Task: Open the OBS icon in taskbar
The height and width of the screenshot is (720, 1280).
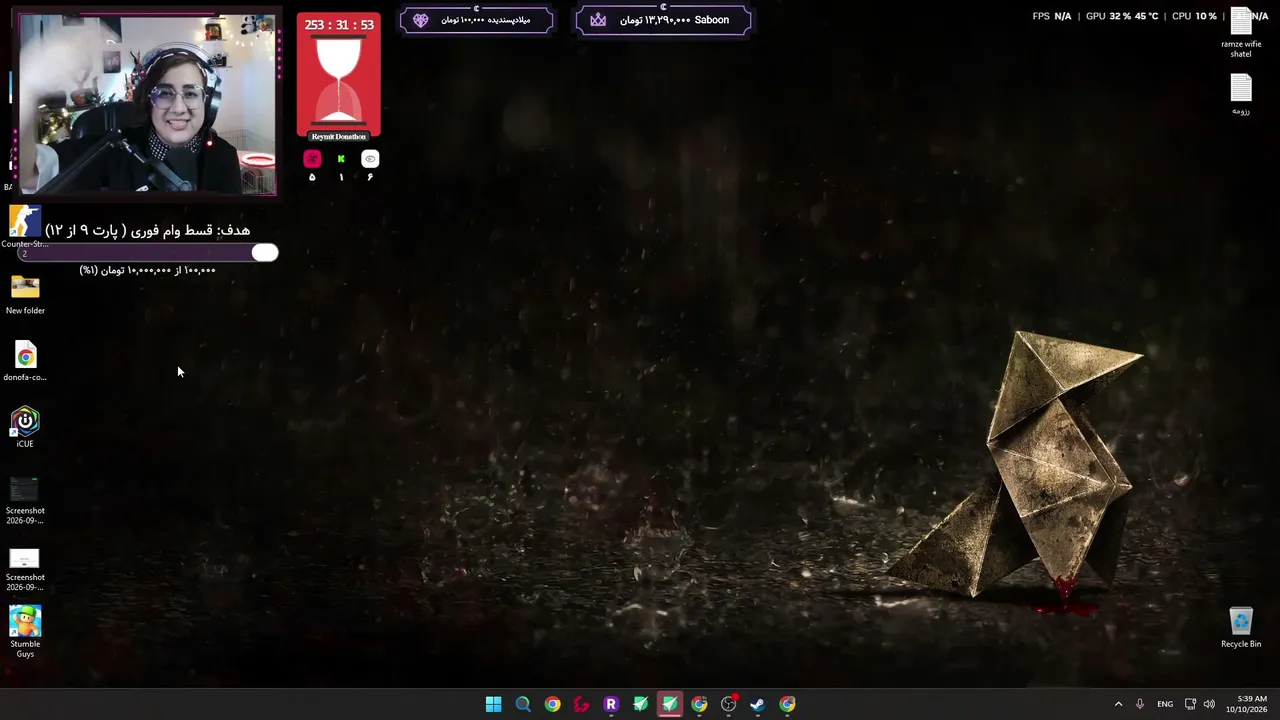Action: [x=728, y=704]
